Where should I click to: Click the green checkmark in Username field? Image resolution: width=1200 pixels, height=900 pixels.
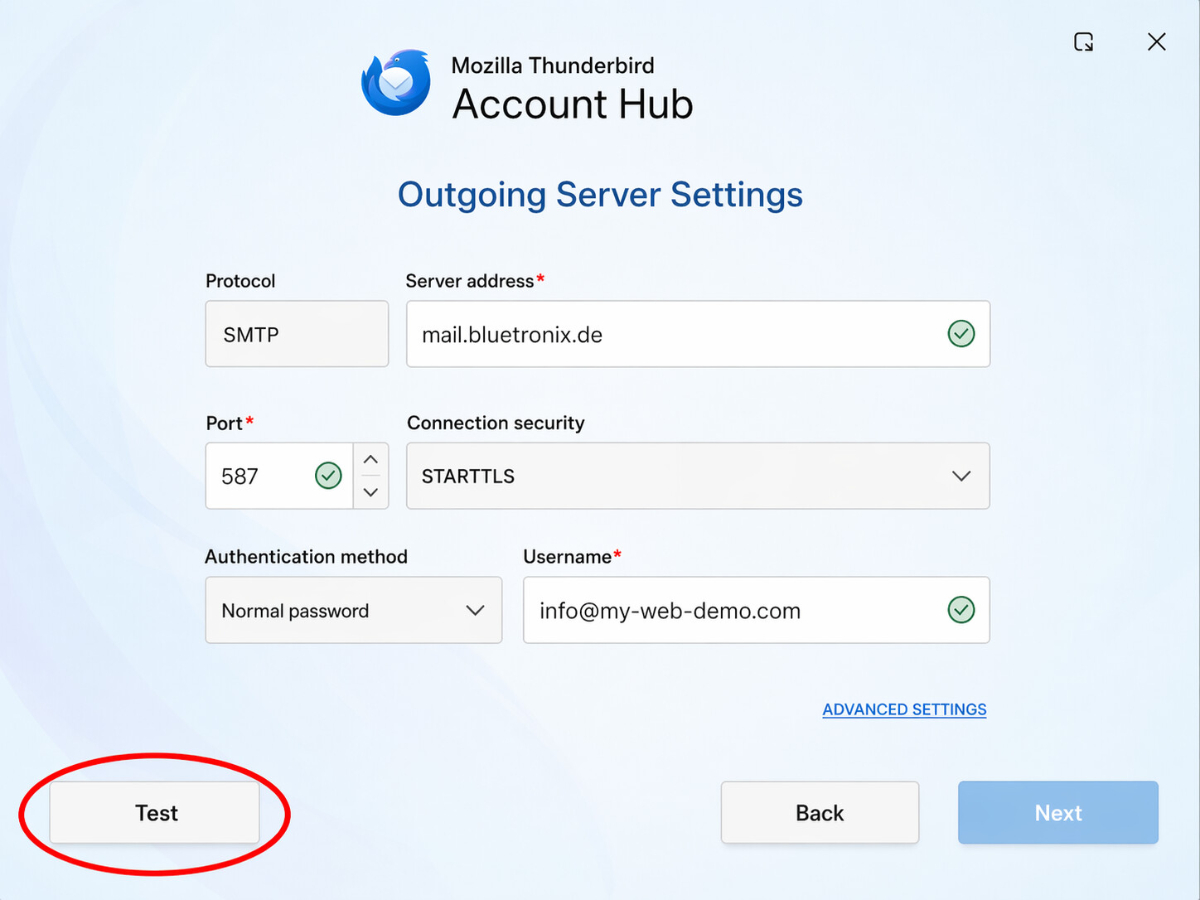(x=961, y=610)
